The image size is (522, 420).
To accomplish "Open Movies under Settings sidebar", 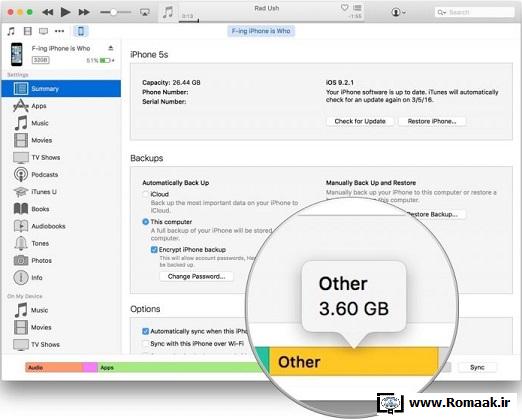I will [x=61, y=140].
